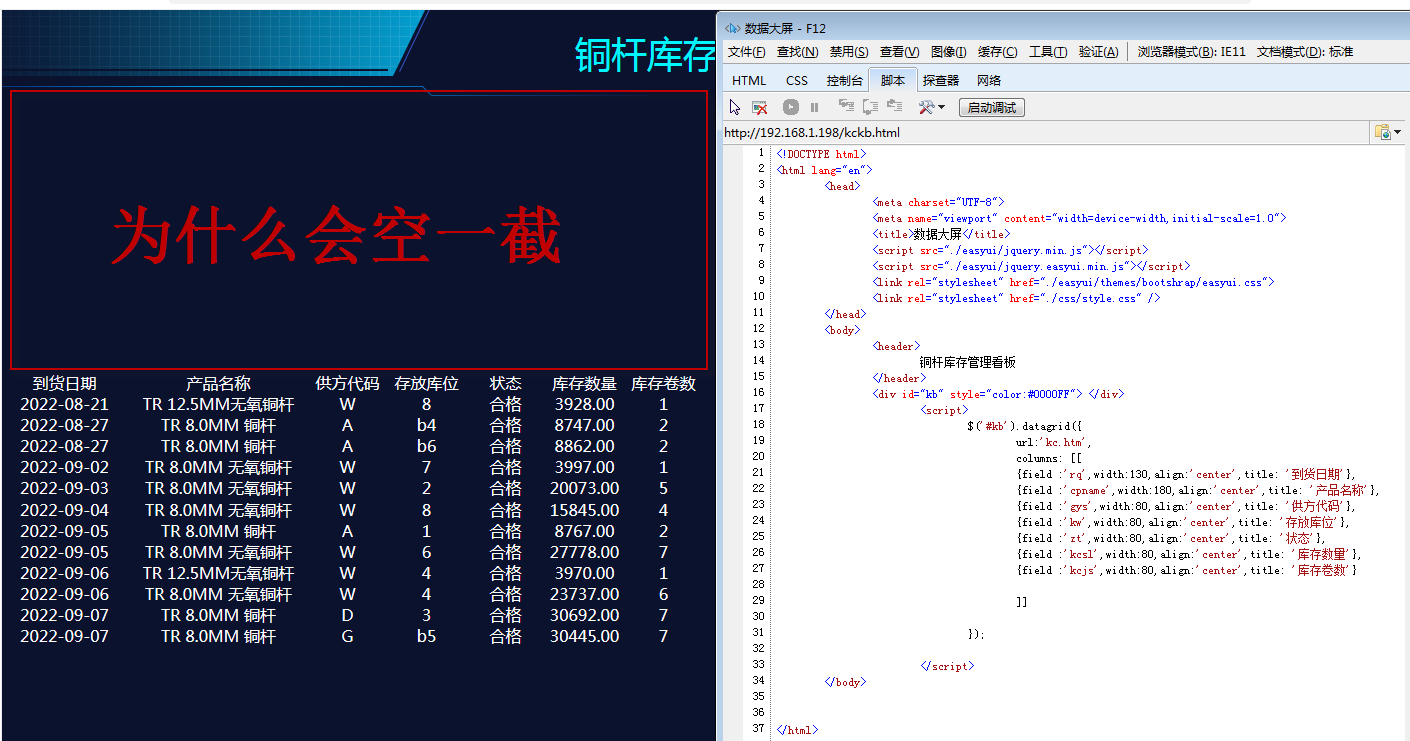Open the hammer tools settings dropdown

tap(932, 107)
